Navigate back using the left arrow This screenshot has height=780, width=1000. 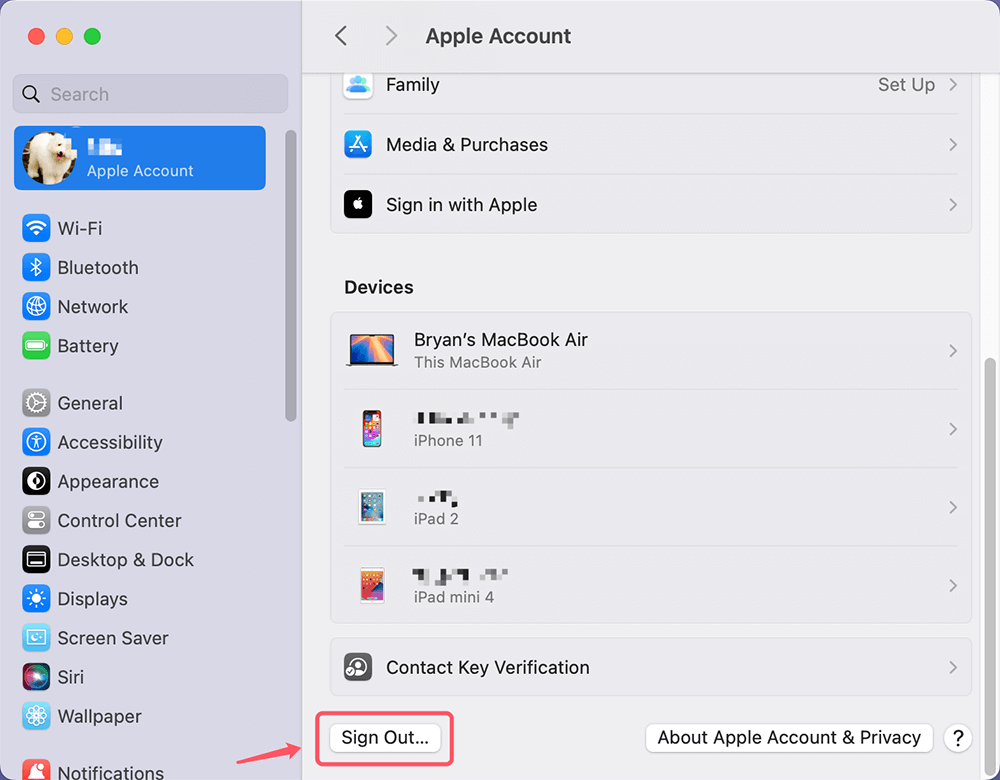340,35
